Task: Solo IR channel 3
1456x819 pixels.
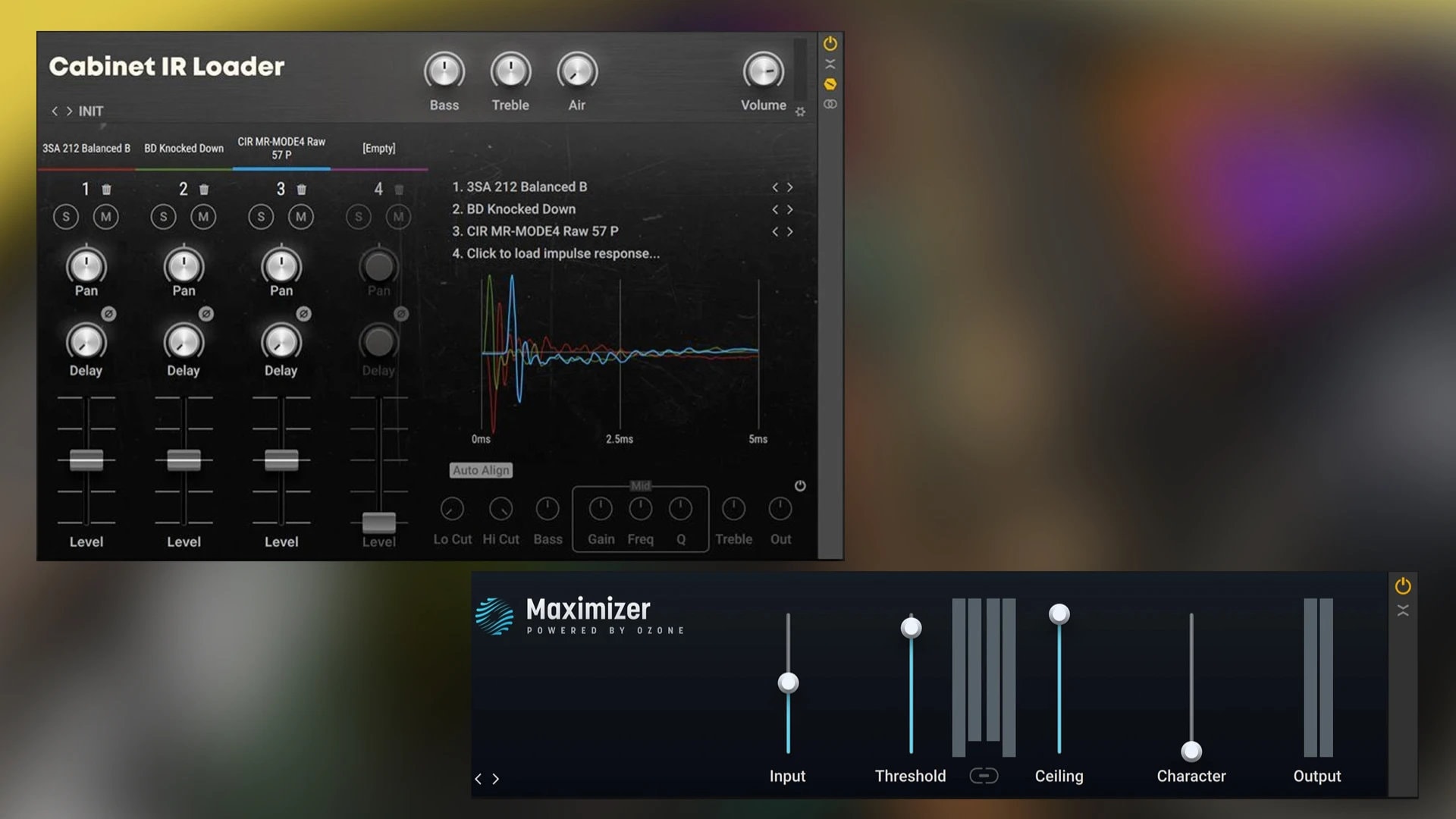Action: [x=261, y=217]
